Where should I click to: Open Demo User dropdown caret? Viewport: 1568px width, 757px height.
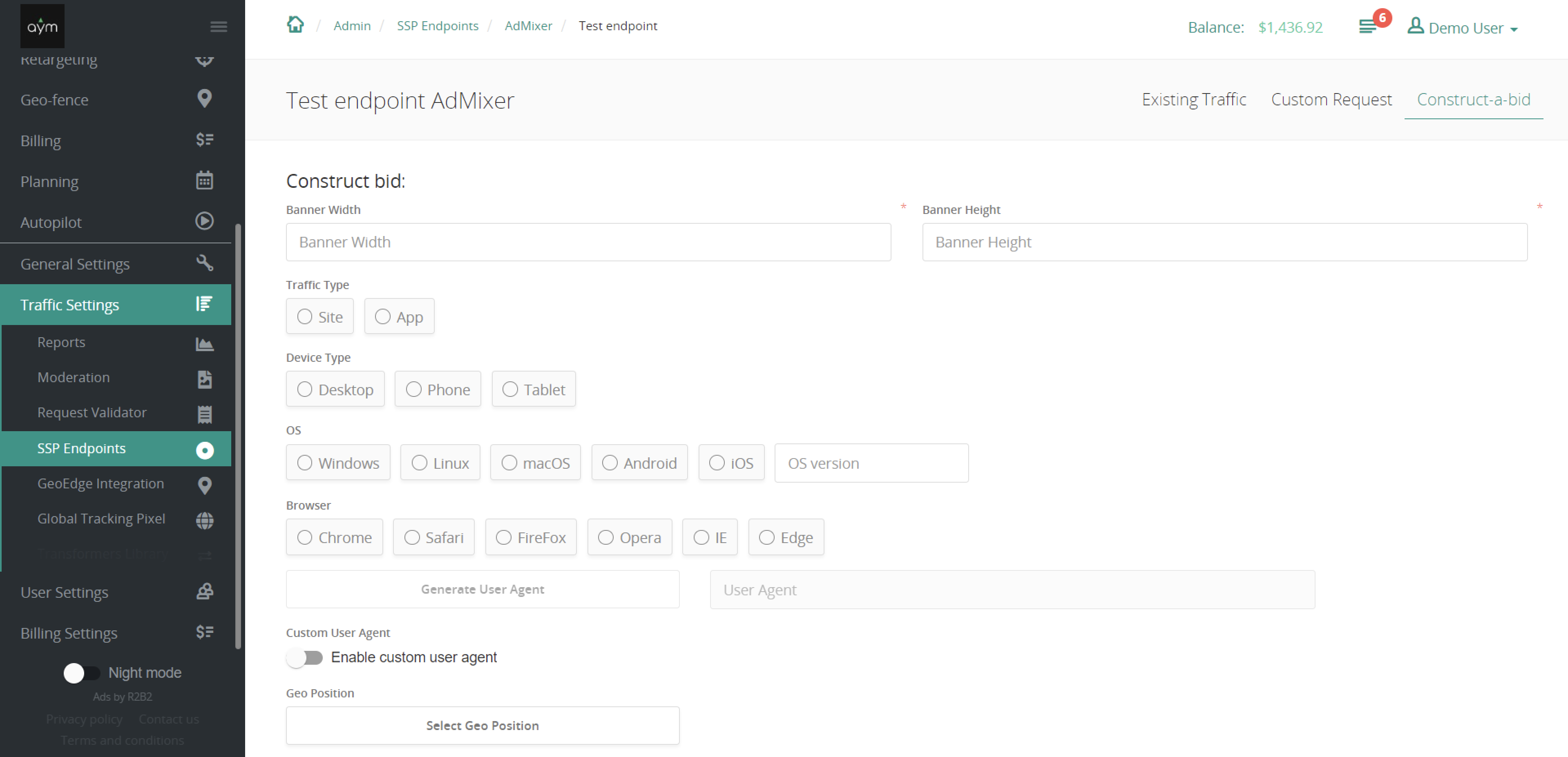(1514, 29)
